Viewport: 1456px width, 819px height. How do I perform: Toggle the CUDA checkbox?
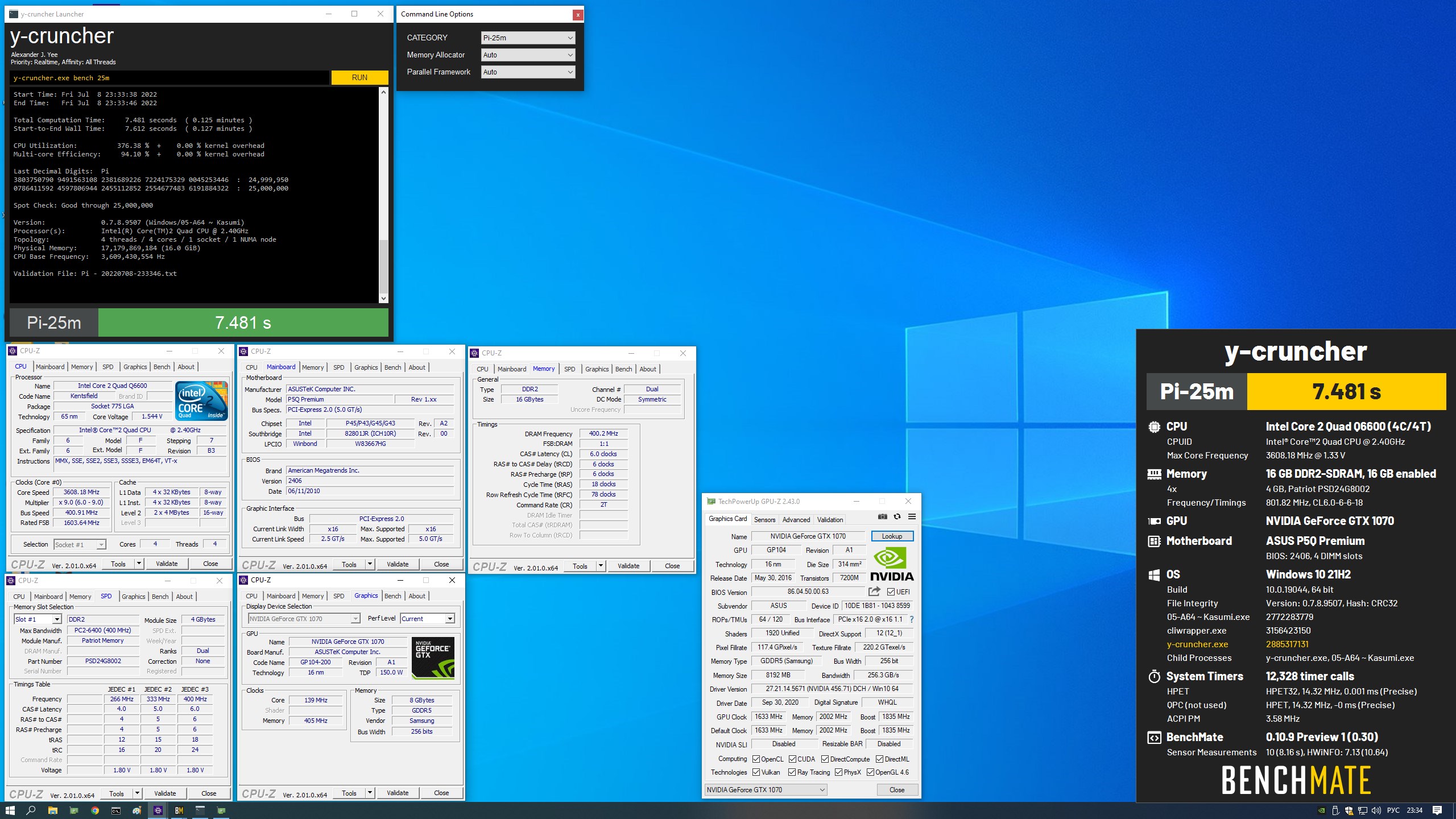click(x=792, y=759)
